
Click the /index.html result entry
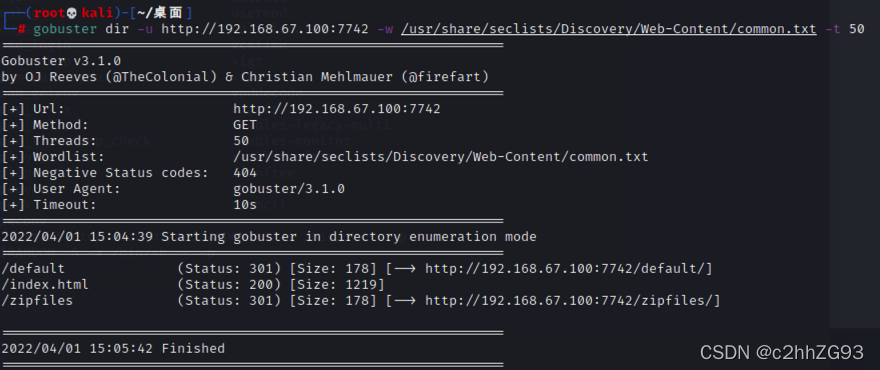(45, 285)
